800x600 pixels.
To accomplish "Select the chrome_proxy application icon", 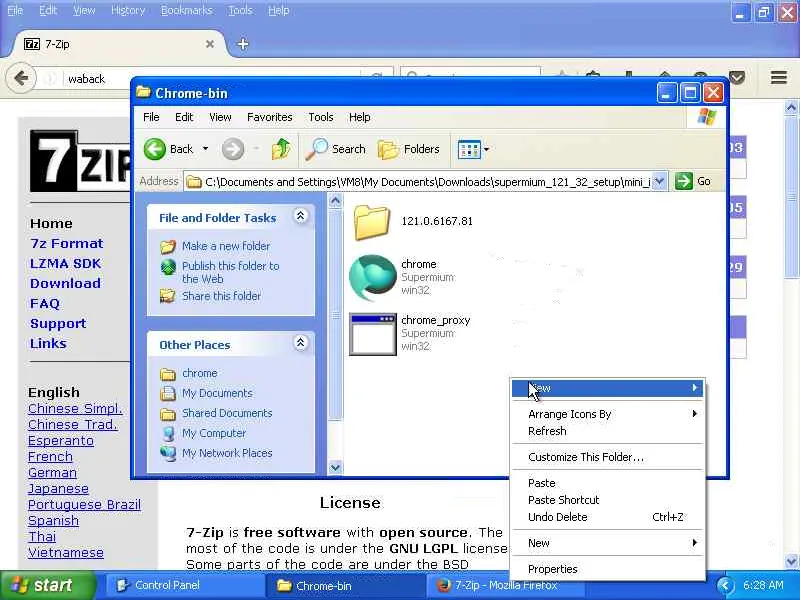I will [x=373, y=334].
